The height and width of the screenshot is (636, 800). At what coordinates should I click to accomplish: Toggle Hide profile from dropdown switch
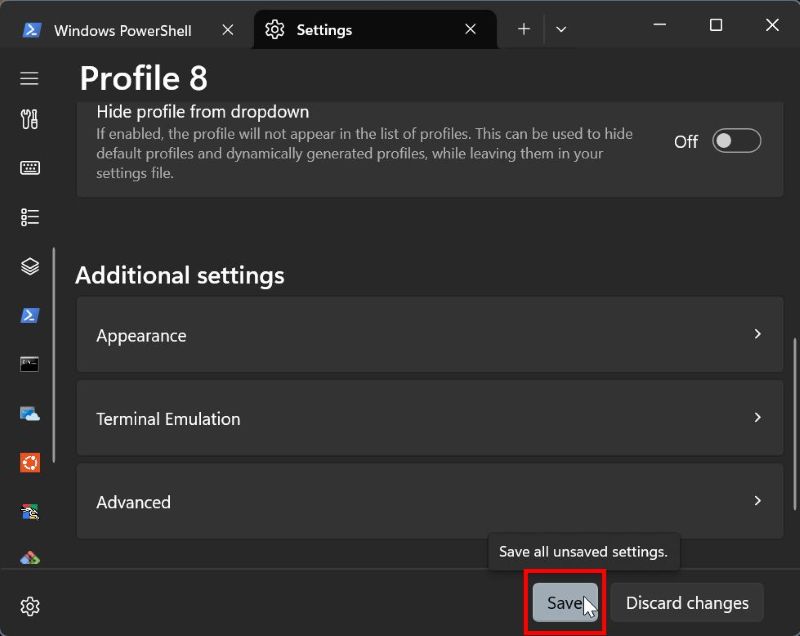click(736, 141)
